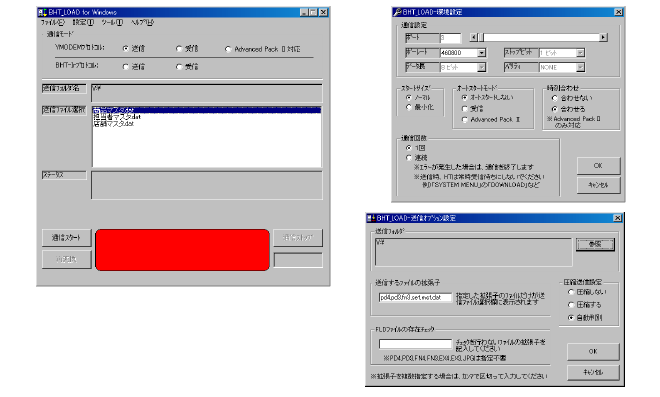Click the BHT_LOAD for Windows title bar icon
Screen dimensions: 660x397
[x=42, y=12]
